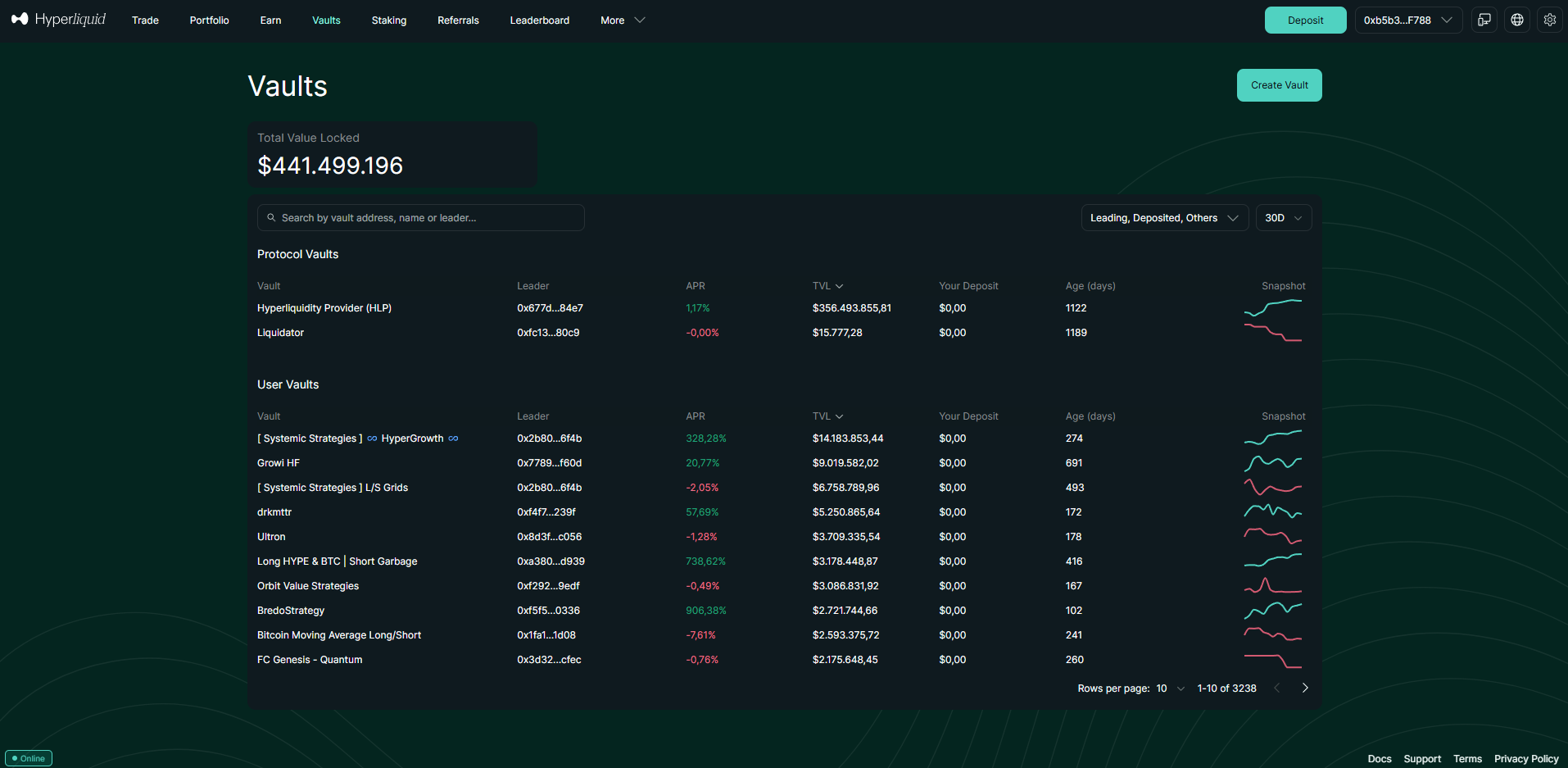
Task: Open the Leaderboard tab
Action: [x=539, y=20]
